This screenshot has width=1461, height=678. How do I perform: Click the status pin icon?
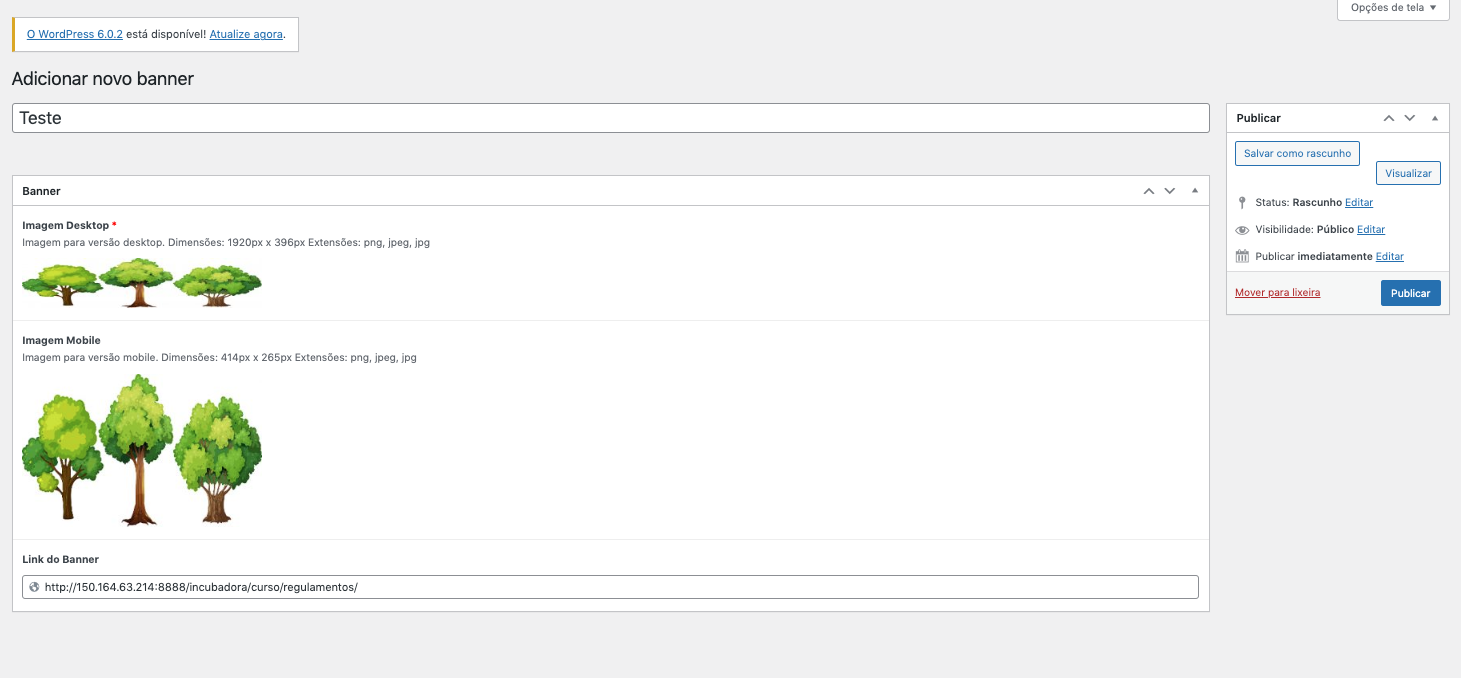[1242, 203]
